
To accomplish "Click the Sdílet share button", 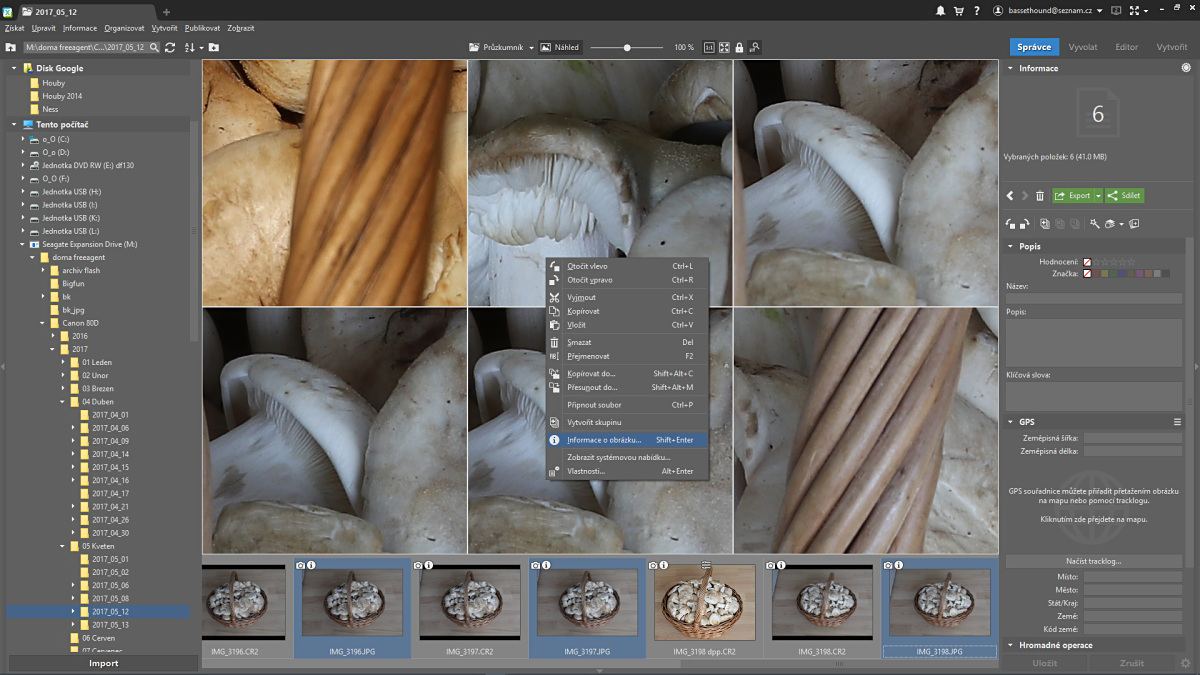I will point(1125,196).
